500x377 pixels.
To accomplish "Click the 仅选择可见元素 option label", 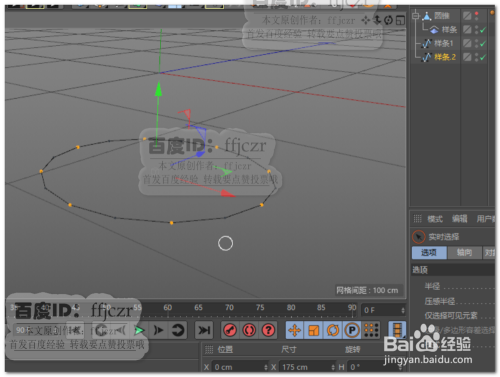I will pos(451,315).
